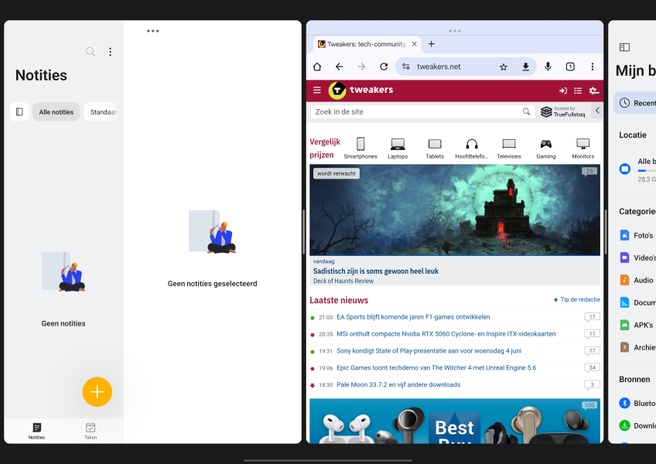The height and width of the screenshot is (464, 656).
Task: Collapse the TrueFullstaq banner with the chevron
Action: point(597,111)
